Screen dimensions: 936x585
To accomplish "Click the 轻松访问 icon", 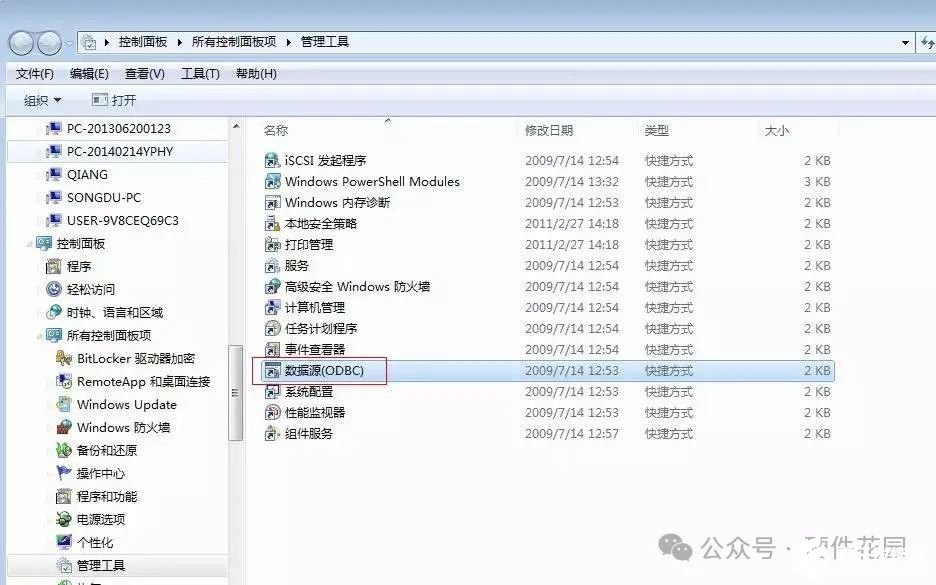I will point(54,290).
